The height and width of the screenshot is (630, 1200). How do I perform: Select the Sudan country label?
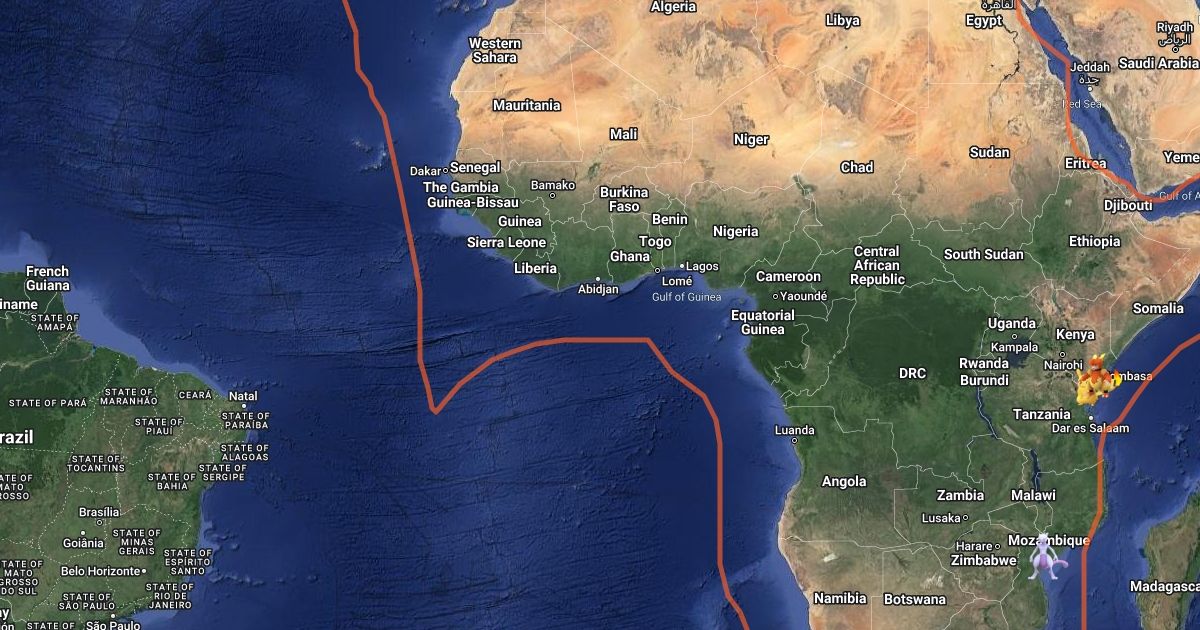[x=989, y=152]
